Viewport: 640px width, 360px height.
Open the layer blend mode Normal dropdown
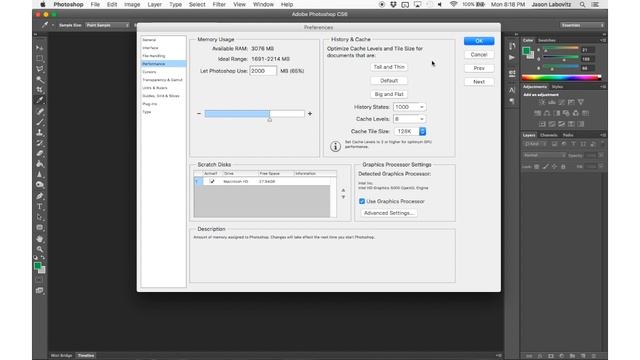tap(544, 156)
